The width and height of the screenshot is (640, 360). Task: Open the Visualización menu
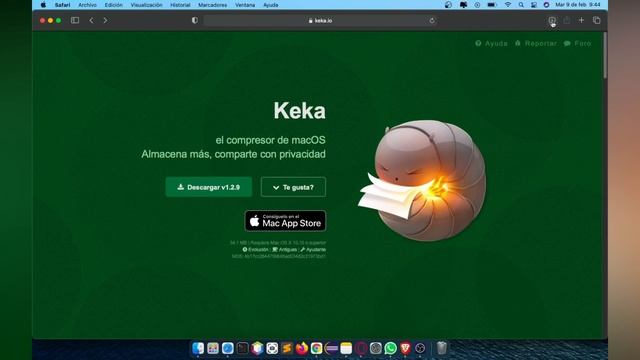[x=147, y=5]
